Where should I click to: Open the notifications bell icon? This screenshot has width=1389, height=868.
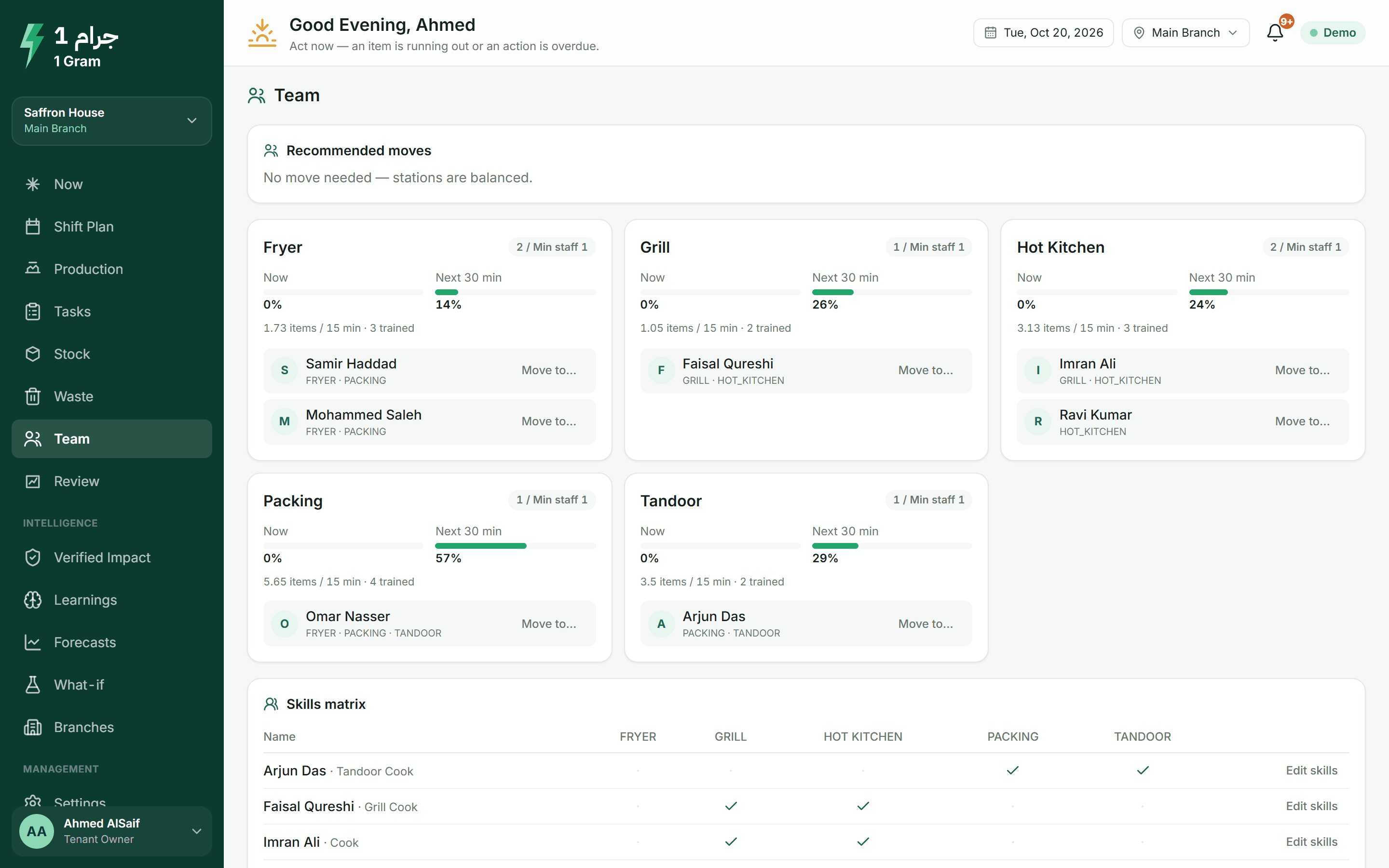coord(1275,33)
